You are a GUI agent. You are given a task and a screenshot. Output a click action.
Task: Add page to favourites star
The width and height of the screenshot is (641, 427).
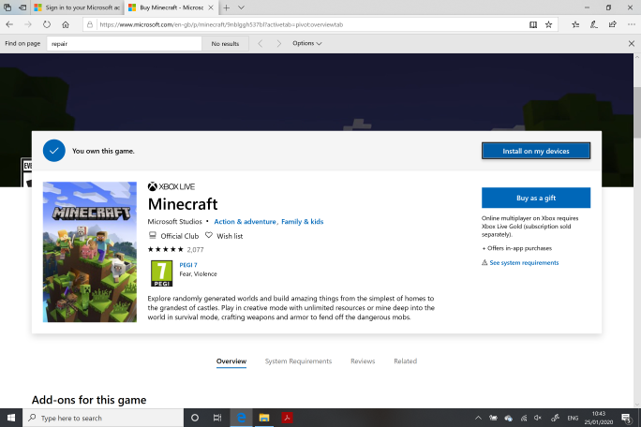pos(549,25)
